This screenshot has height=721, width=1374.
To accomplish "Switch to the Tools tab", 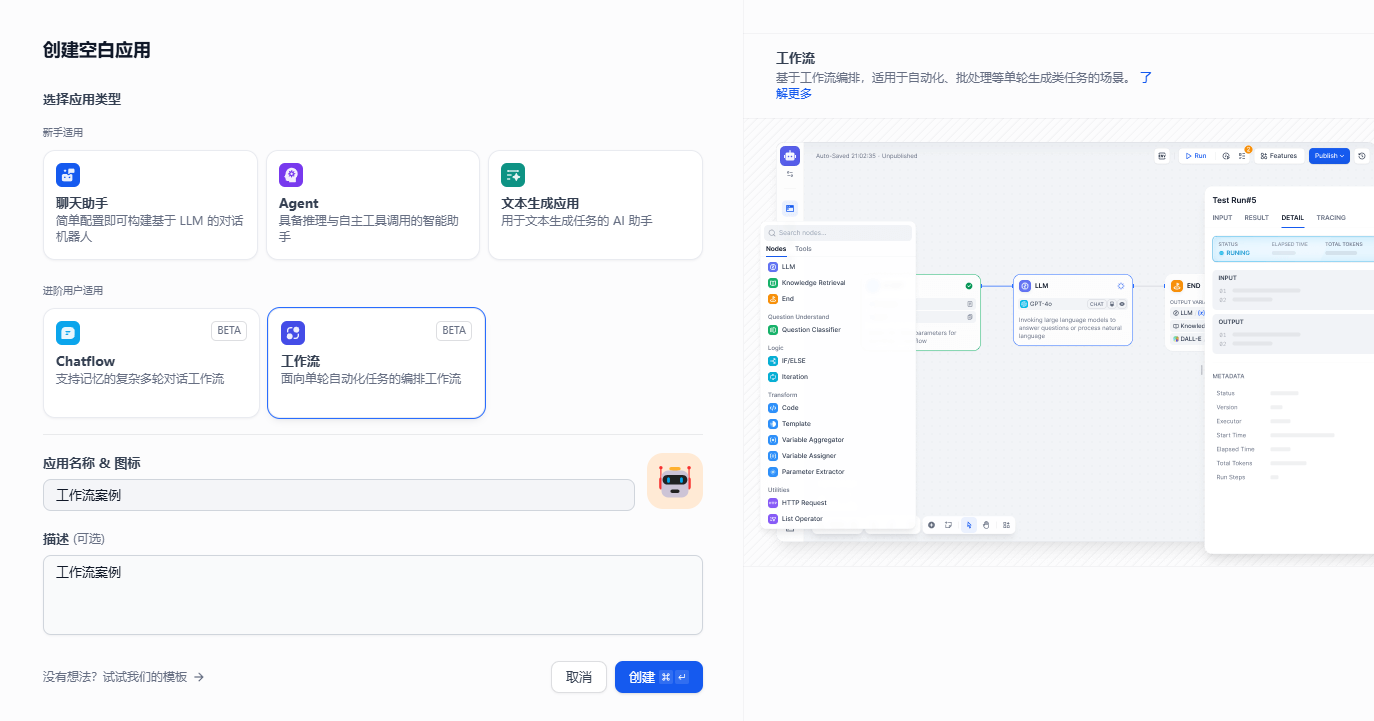I will point(803,249).
